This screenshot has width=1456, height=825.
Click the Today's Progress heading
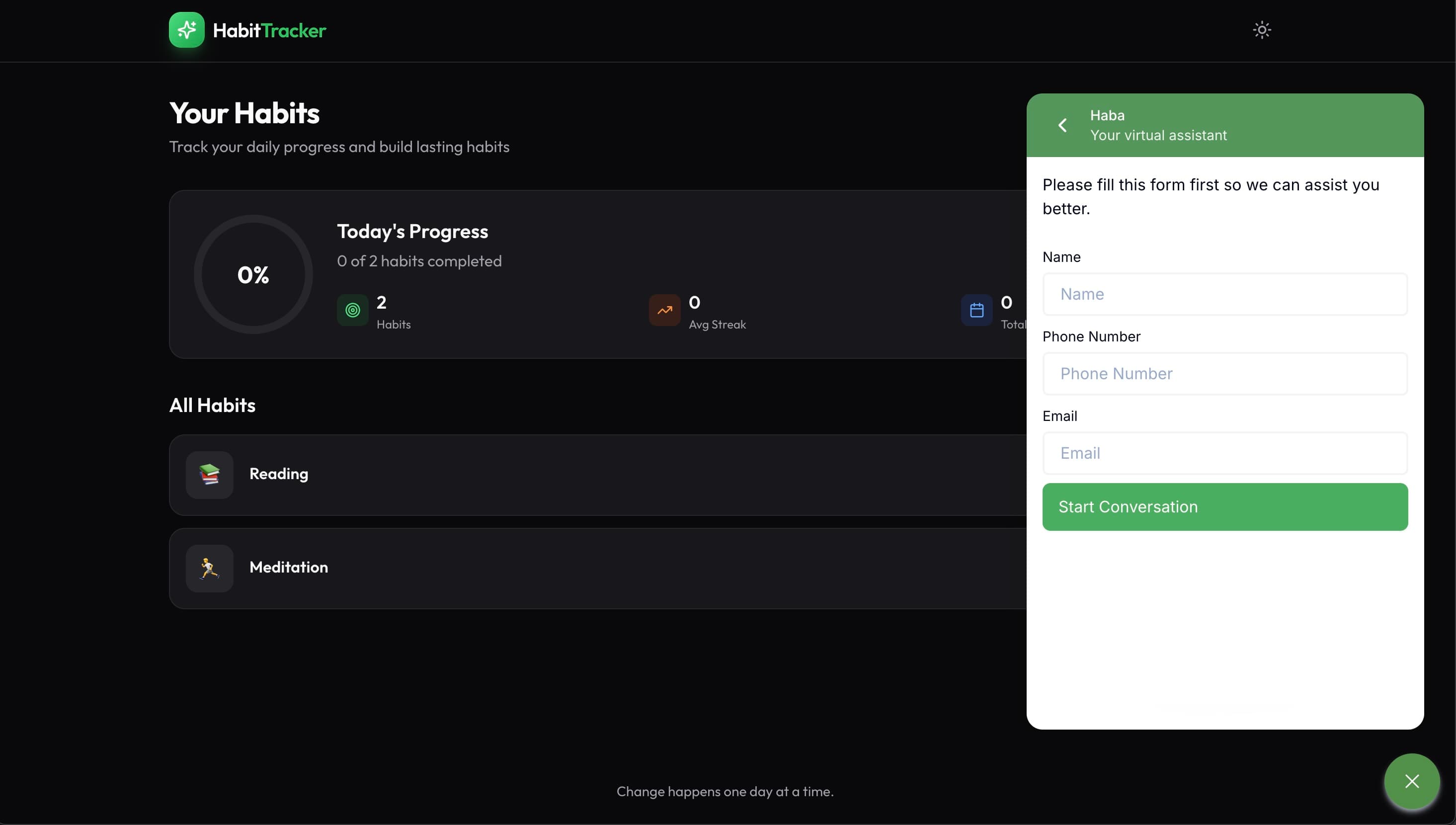click(x=412, y=232)
